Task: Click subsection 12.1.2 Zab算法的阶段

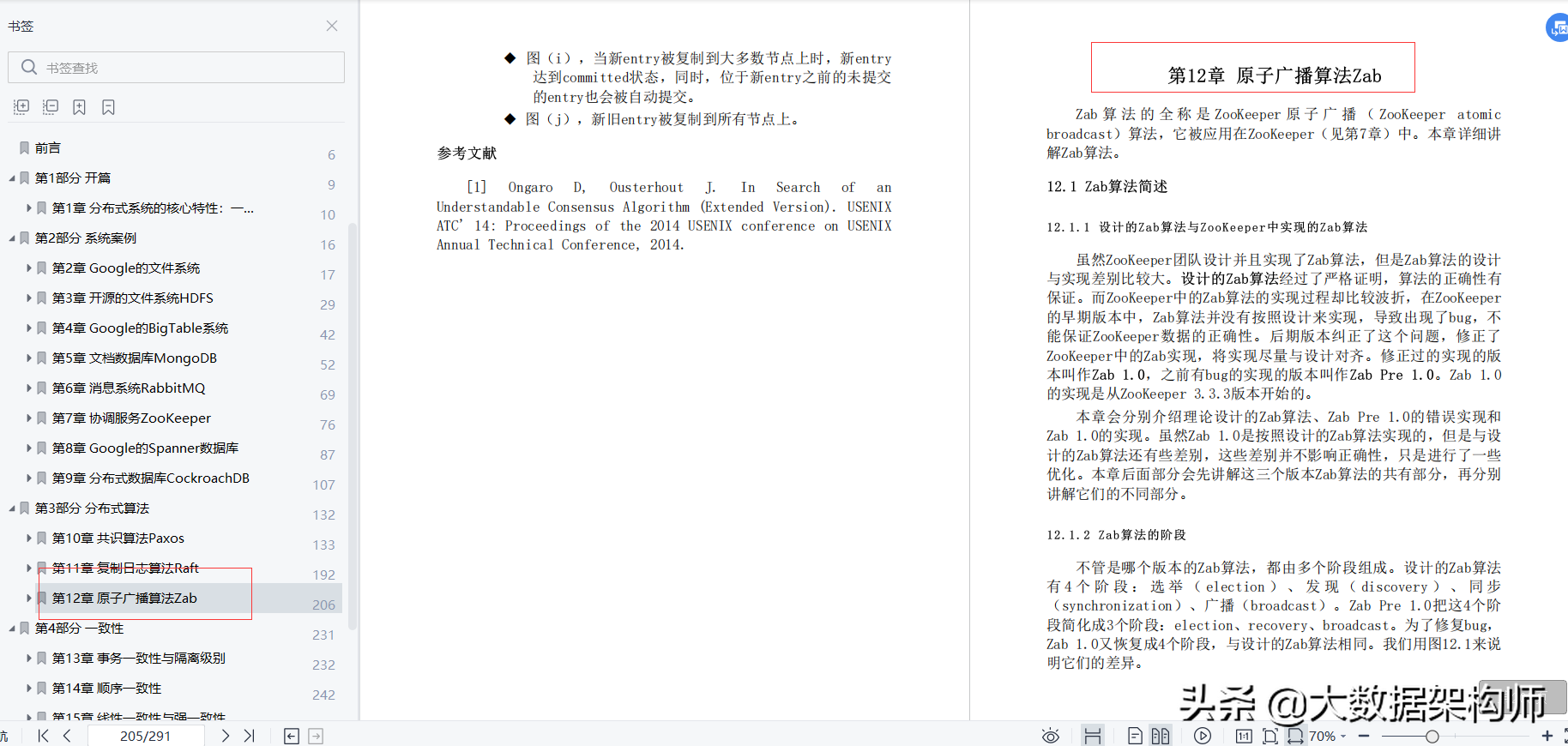Action: coord(1116,535)
